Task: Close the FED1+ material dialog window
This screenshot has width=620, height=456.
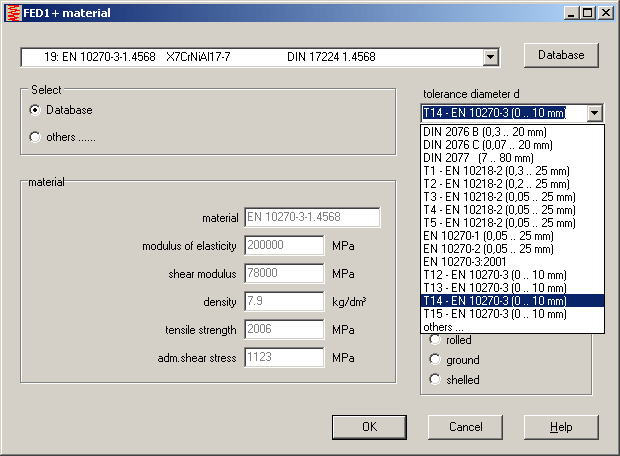Action: [x=604, y=13]
